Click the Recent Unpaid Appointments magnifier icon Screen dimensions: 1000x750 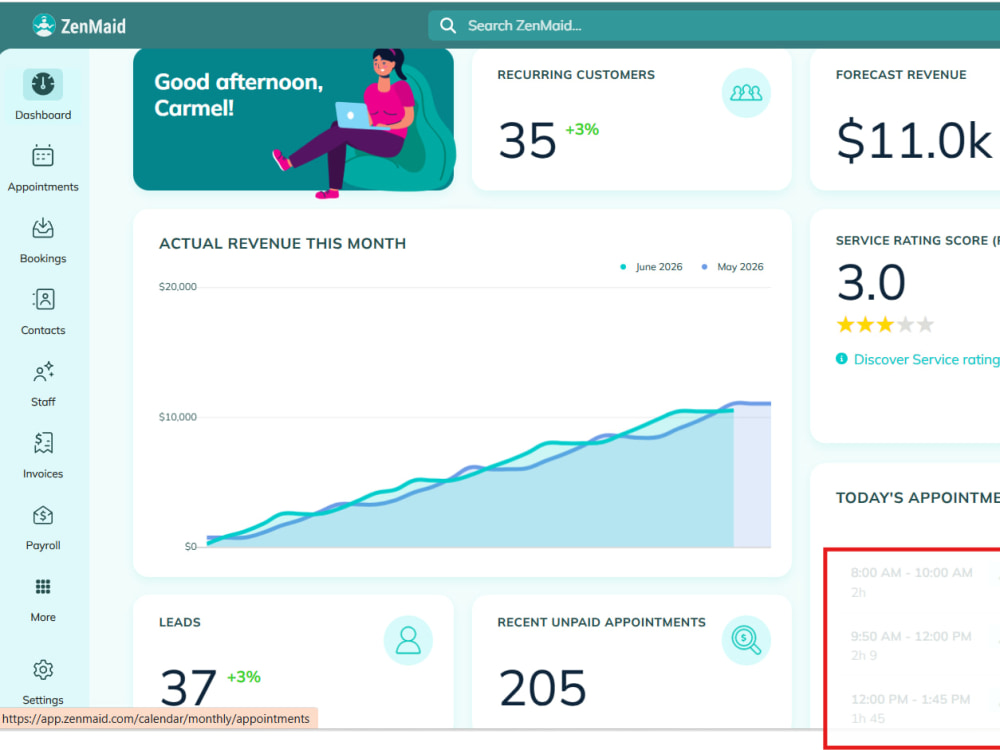(746, 640)
